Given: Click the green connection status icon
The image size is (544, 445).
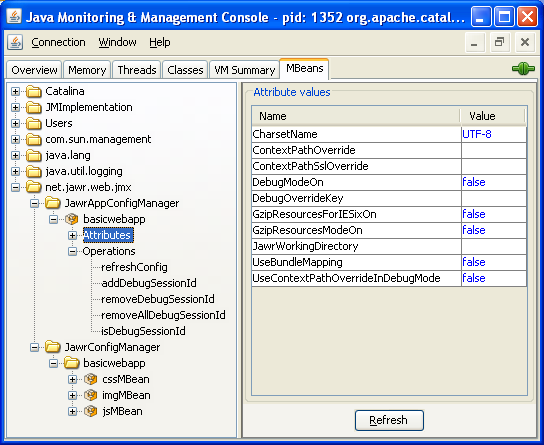Looking at the screenshot, I should click(x=523, y=68).
